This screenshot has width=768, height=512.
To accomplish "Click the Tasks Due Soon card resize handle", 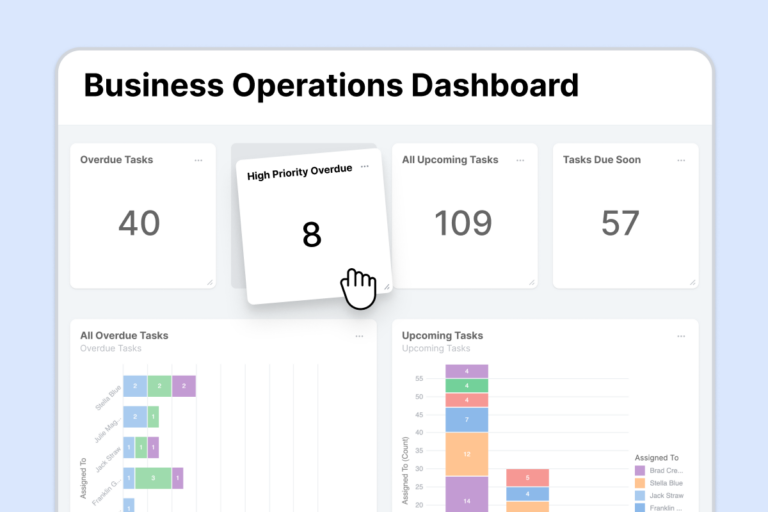I will click(x=693, y=283).
